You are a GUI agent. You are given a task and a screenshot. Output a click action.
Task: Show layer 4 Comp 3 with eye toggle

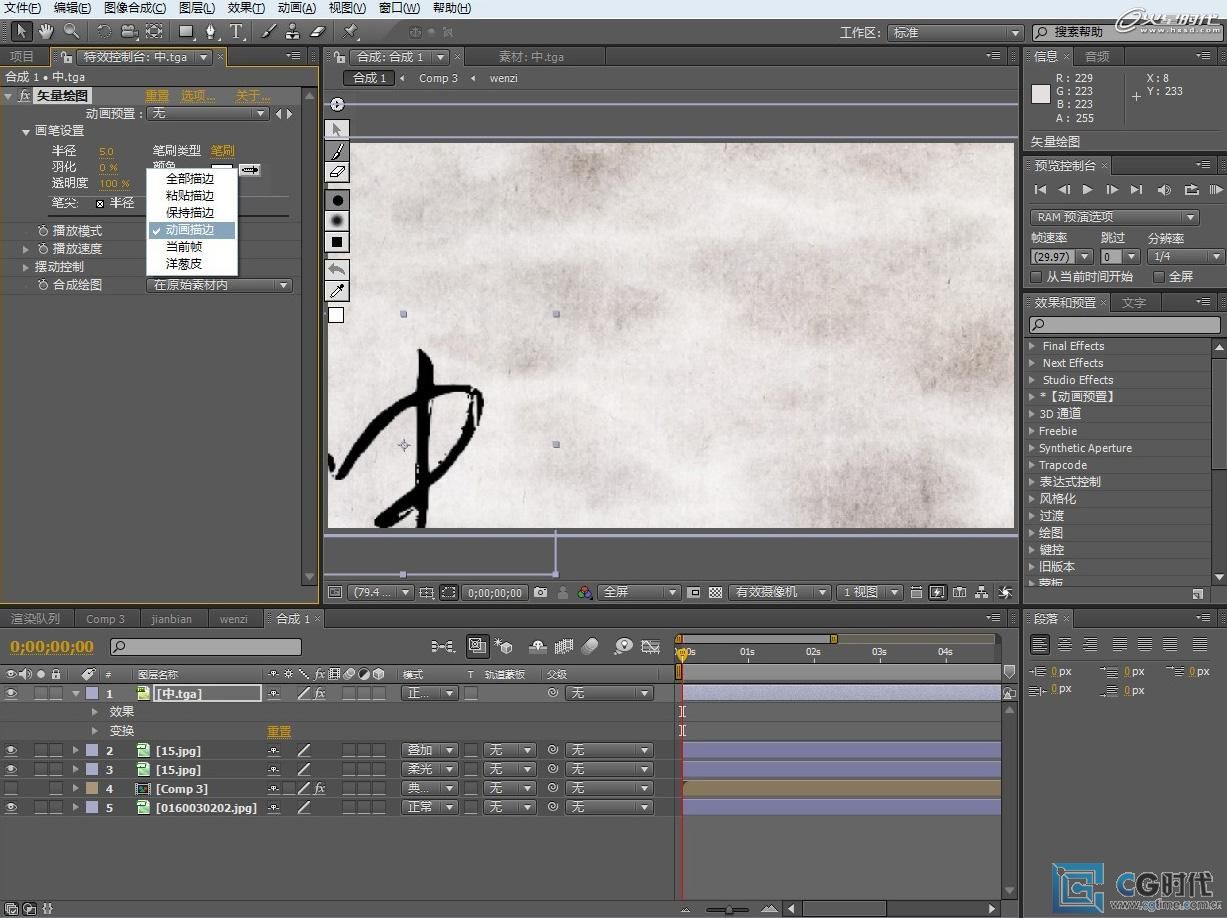click(11, 788)
